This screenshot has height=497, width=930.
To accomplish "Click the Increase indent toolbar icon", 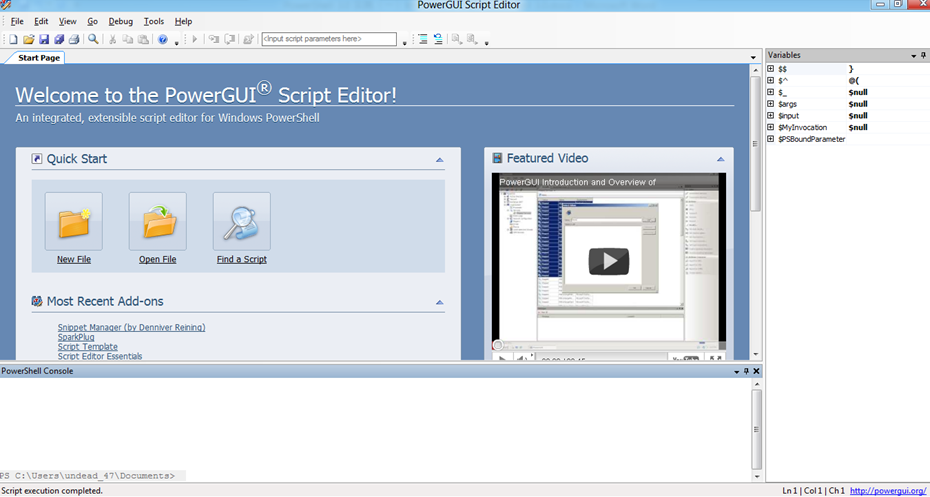I will [422, 39].
